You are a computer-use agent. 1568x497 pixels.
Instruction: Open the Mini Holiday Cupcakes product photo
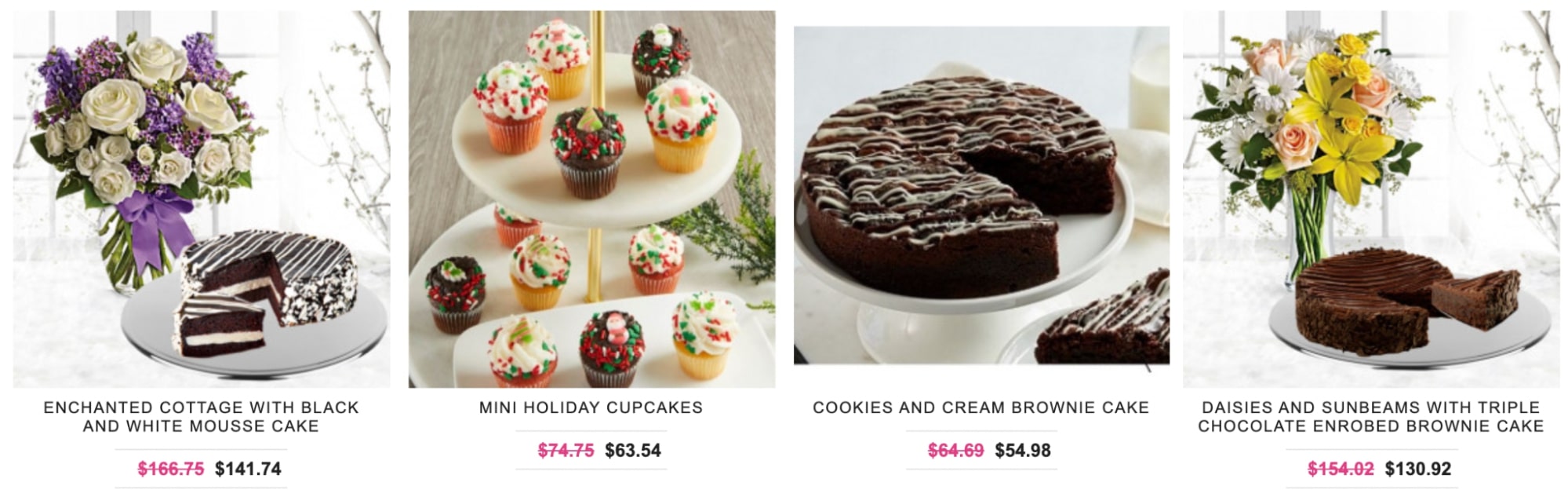(x=591, y=199)
